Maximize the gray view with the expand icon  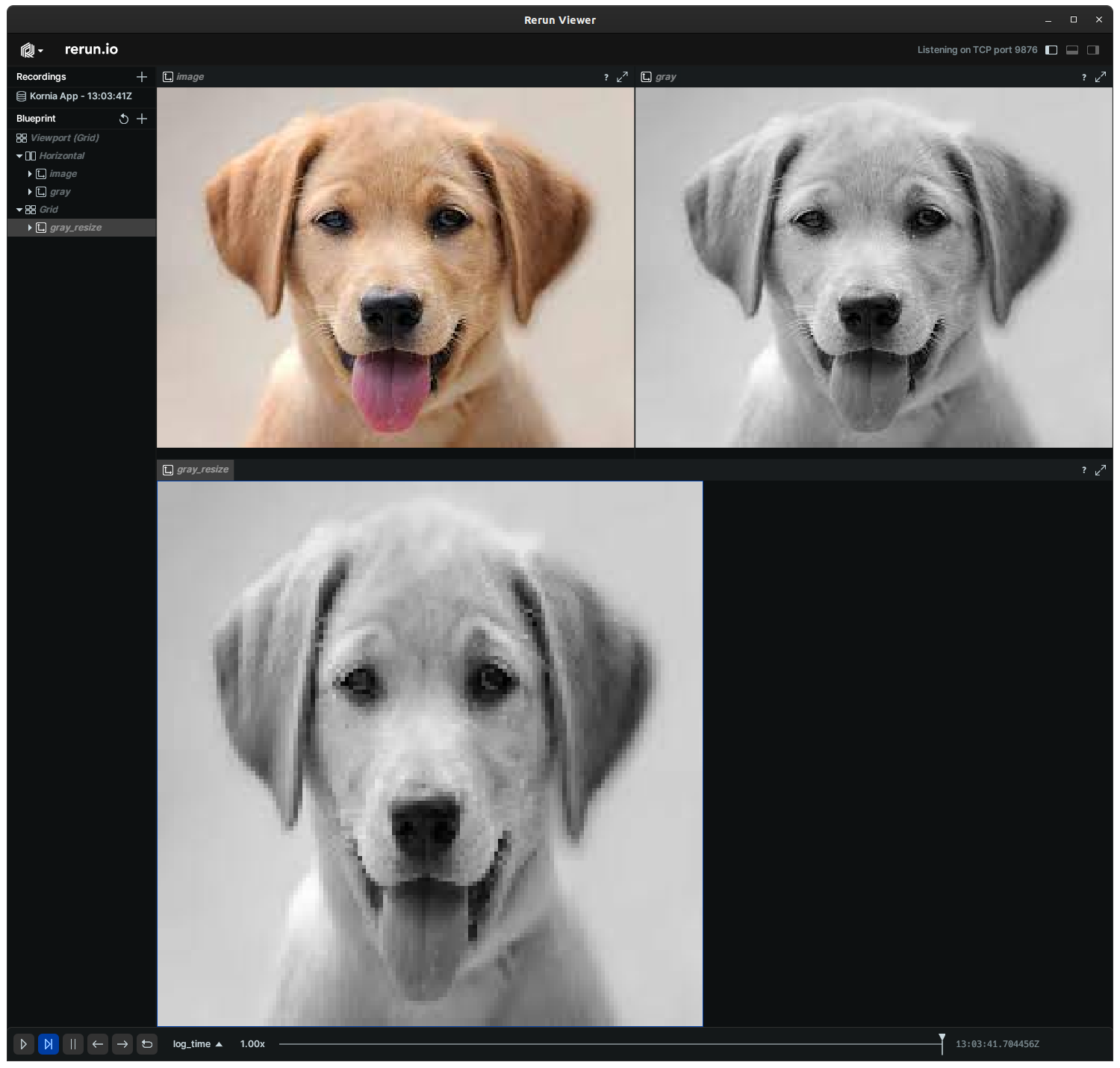click(1101, 76)
